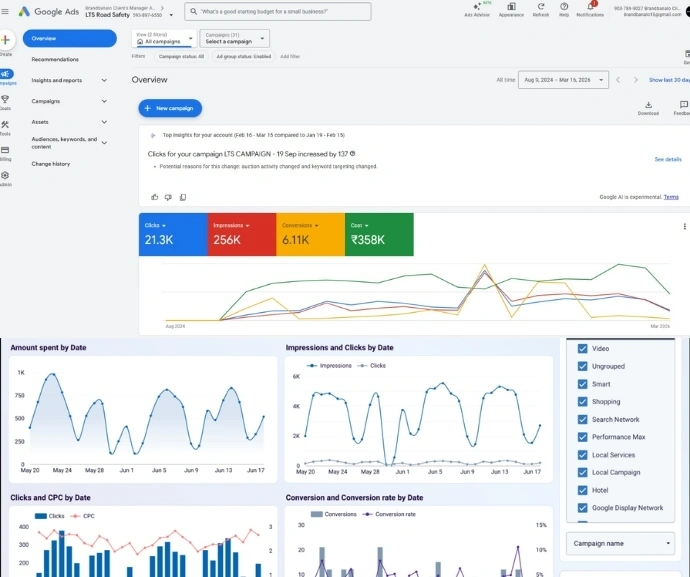
Task: Open the Help icon in the header
Action: [564, 8]
